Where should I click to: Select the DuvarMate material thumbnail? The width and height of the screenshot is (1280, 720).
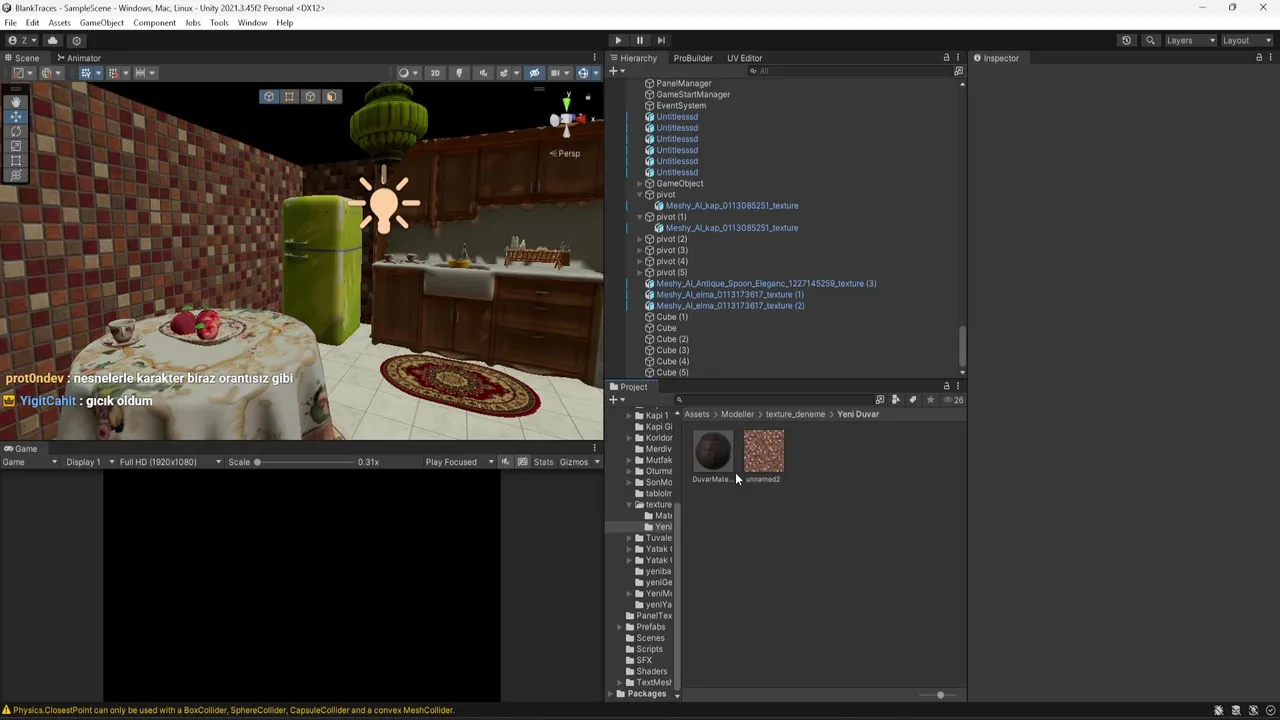pyautogui.click(x=713, y=451)
